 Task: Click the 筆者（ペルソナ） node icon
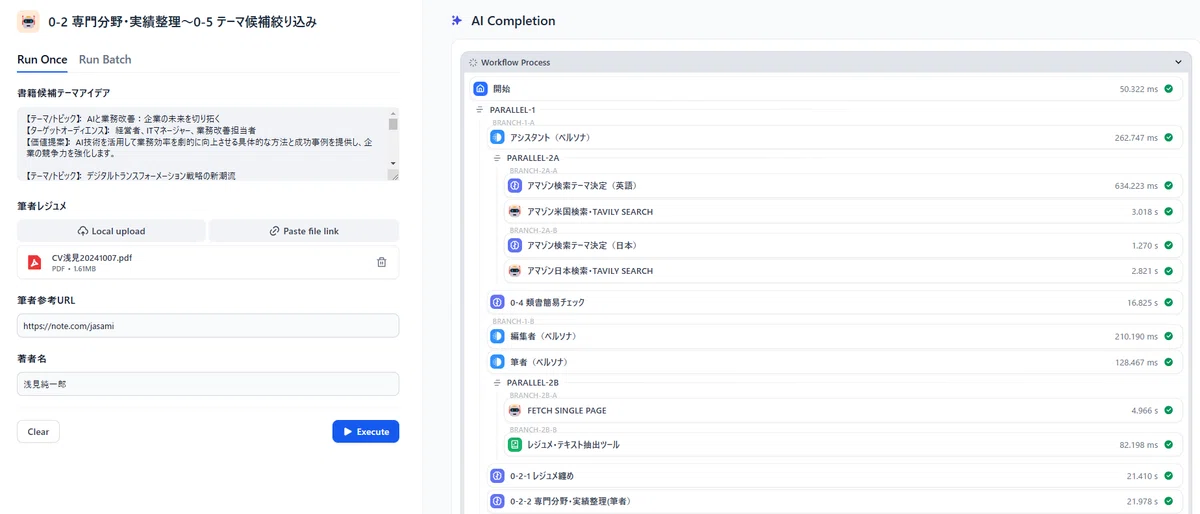(497, 362)
